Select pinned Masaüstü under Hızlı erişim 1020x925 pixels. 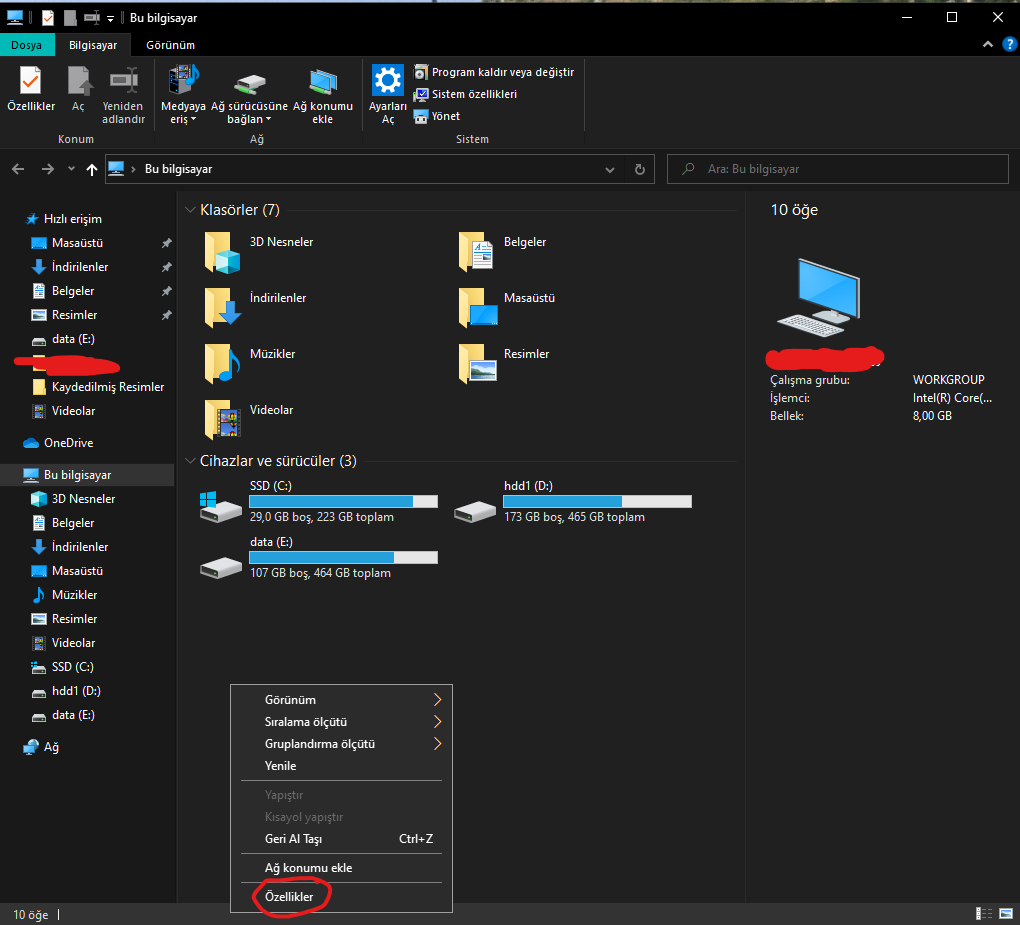pos(67,243)
